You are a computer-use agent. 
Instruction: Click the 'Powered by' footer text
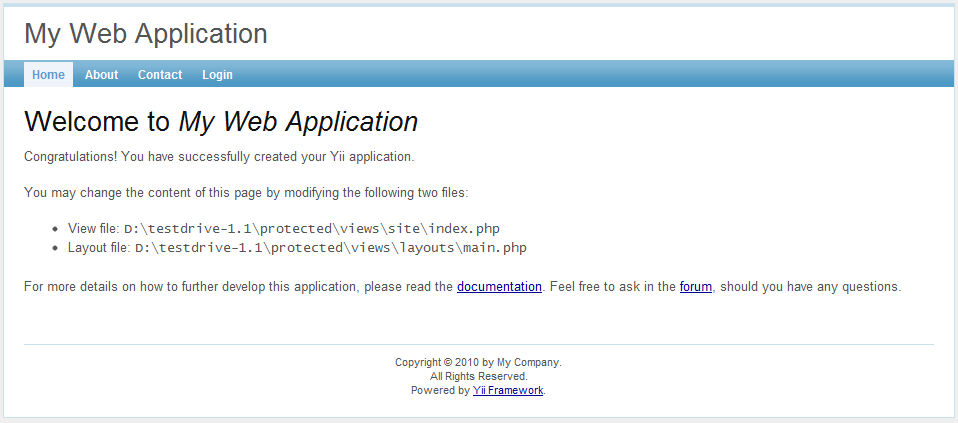point(440,391)
